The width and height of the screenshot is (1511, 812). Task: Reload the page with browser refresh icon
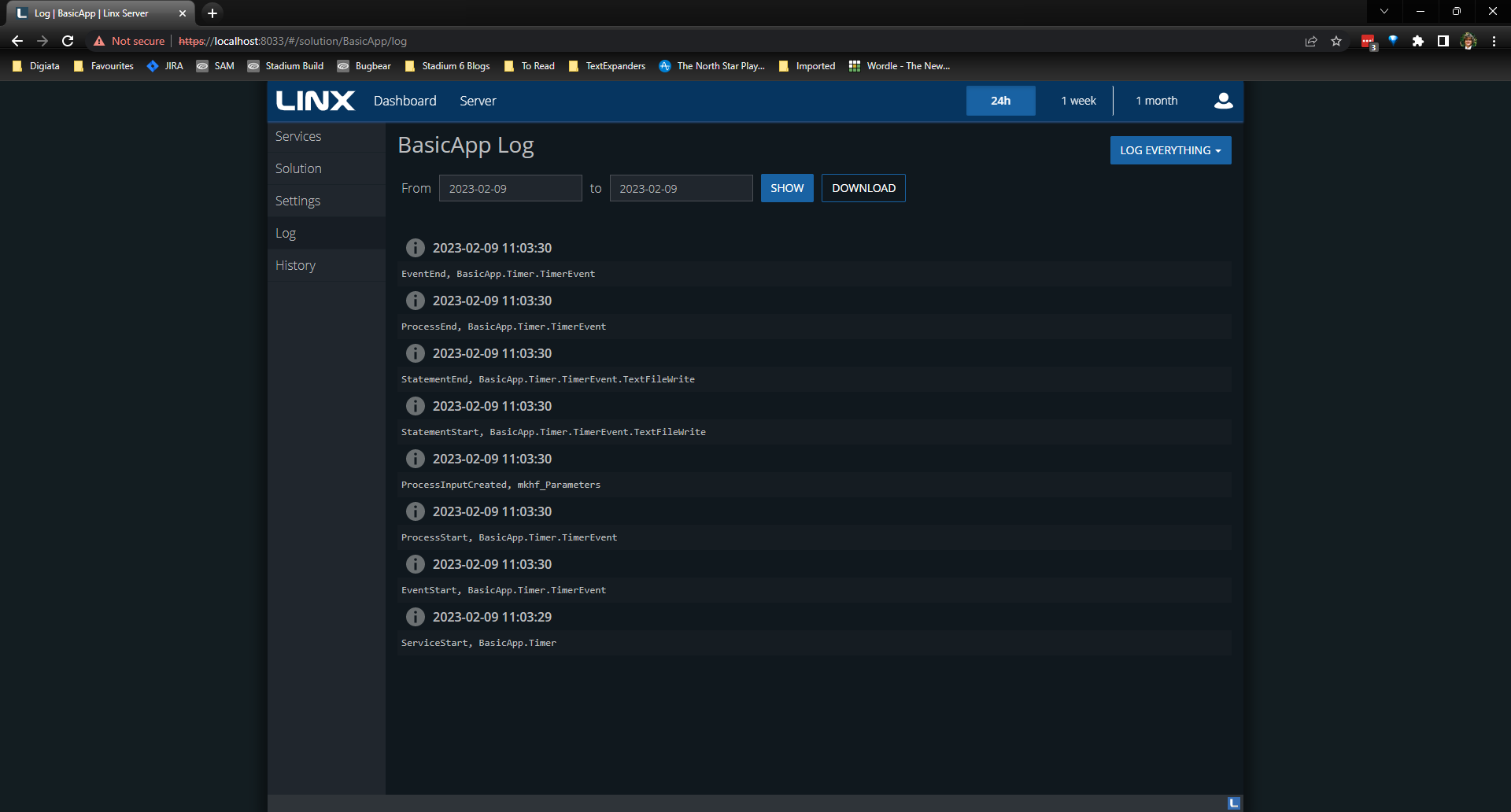[x=68, y=41]
